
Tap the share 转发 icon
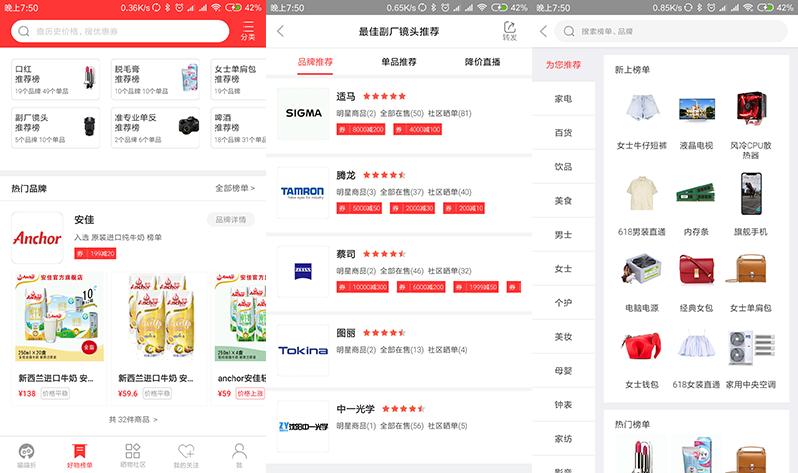coord(509,31)
